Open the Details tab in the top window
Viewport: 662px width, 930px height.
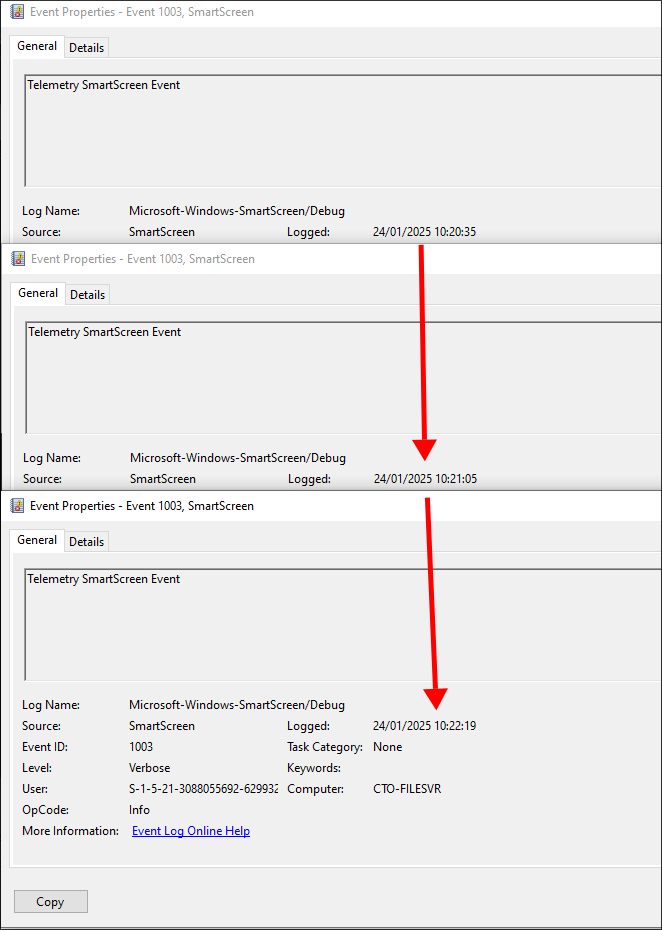pyautogui.click(x=87, y=48)
